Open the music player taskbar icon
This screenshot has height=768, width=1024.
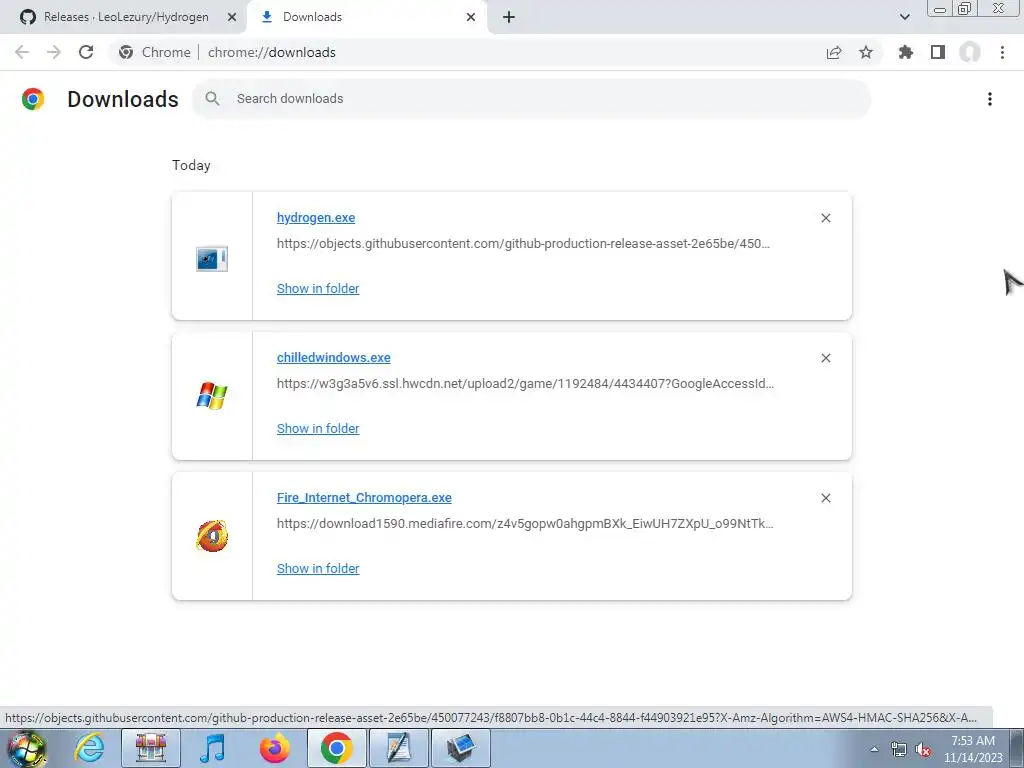pyautogui.click(x=212, y=748)
